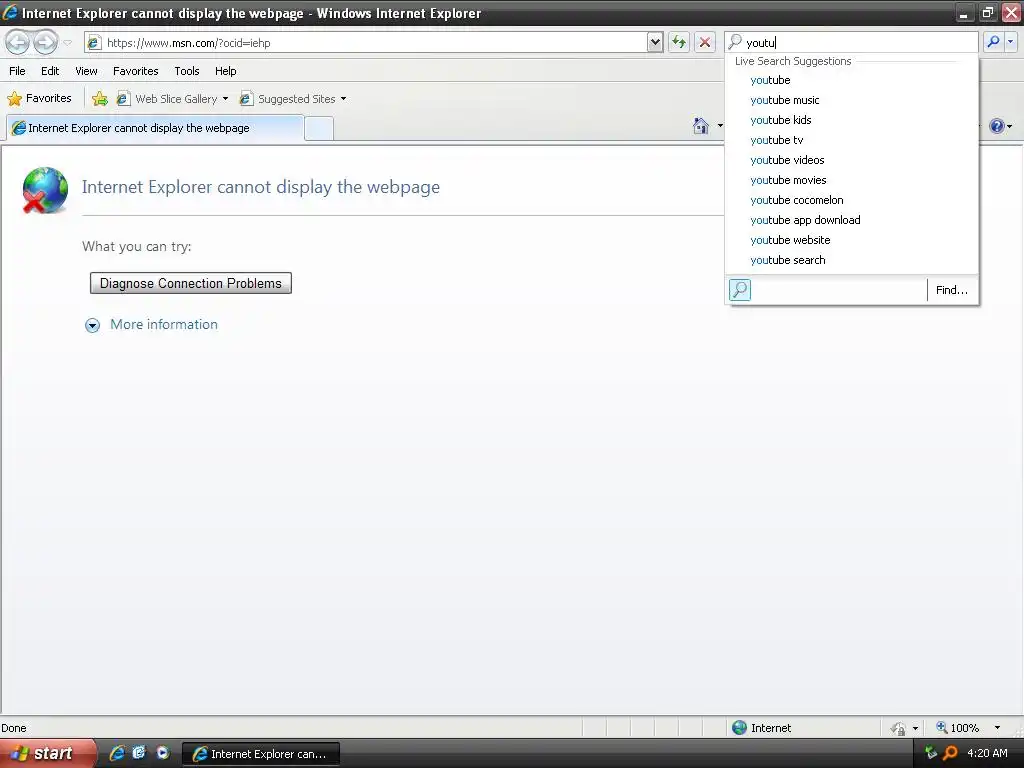The image size is (1024, 768).
Task: Click the Internet security zone indicator
Action: pos(761,728)
